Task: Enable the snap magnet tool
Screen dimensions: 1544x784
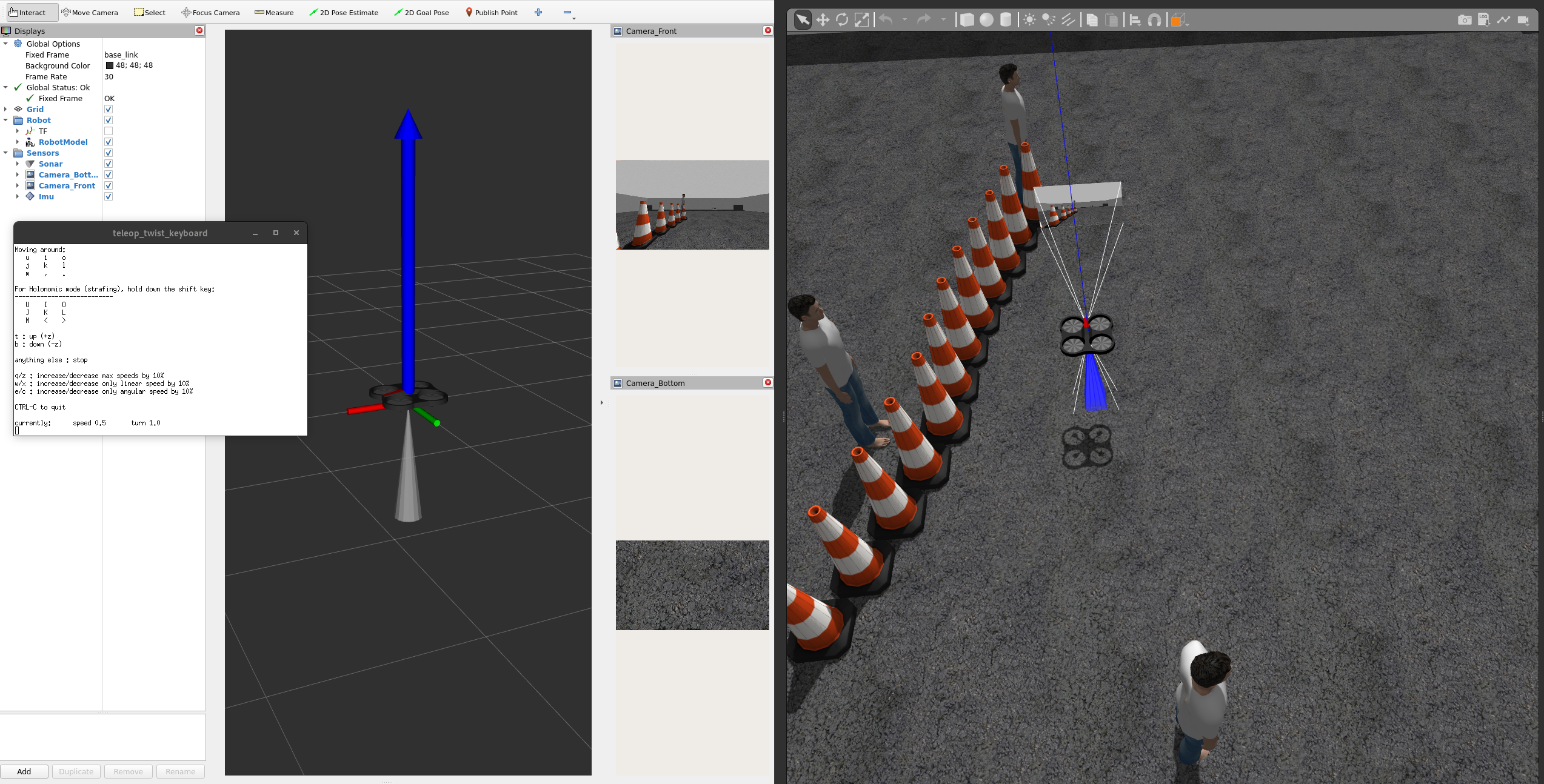Action: 1154,20
